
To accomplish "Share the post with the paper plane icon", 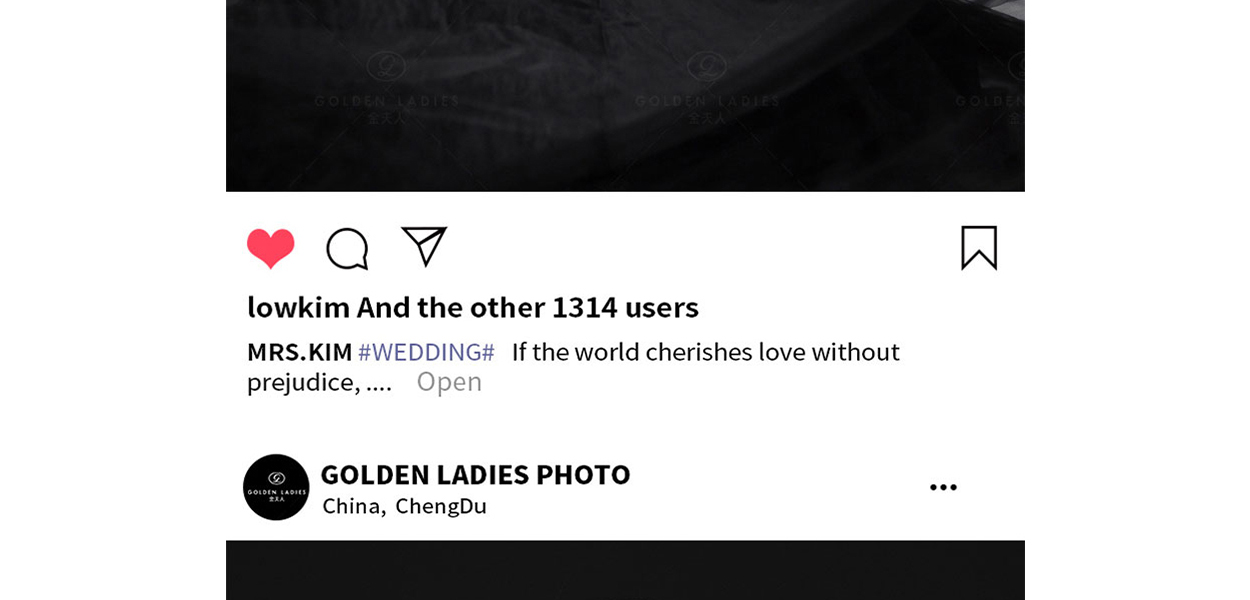I will tap(424, 246).
